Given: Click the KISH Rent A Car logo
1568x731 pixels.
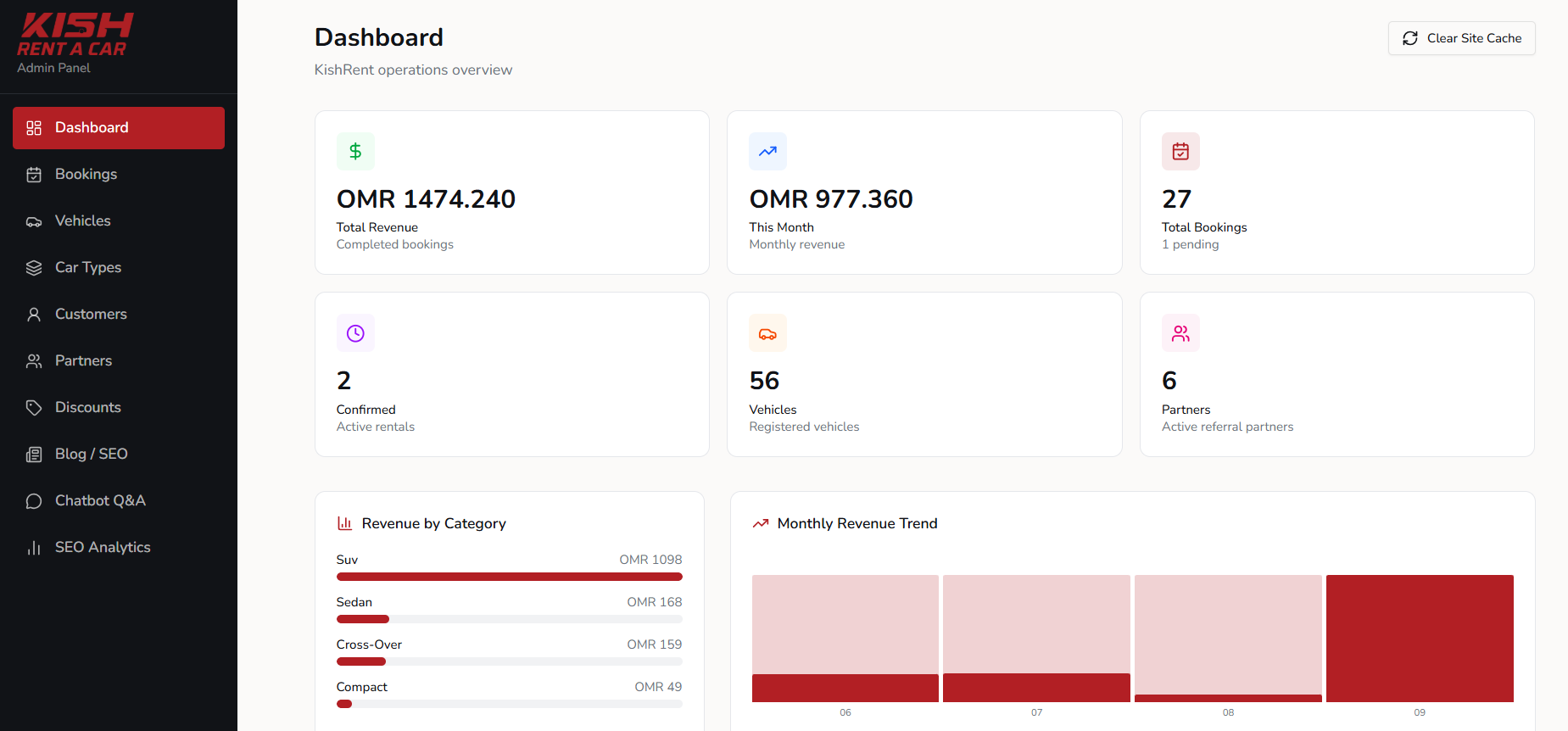Looking at the screenshot, I should (75, 36).
